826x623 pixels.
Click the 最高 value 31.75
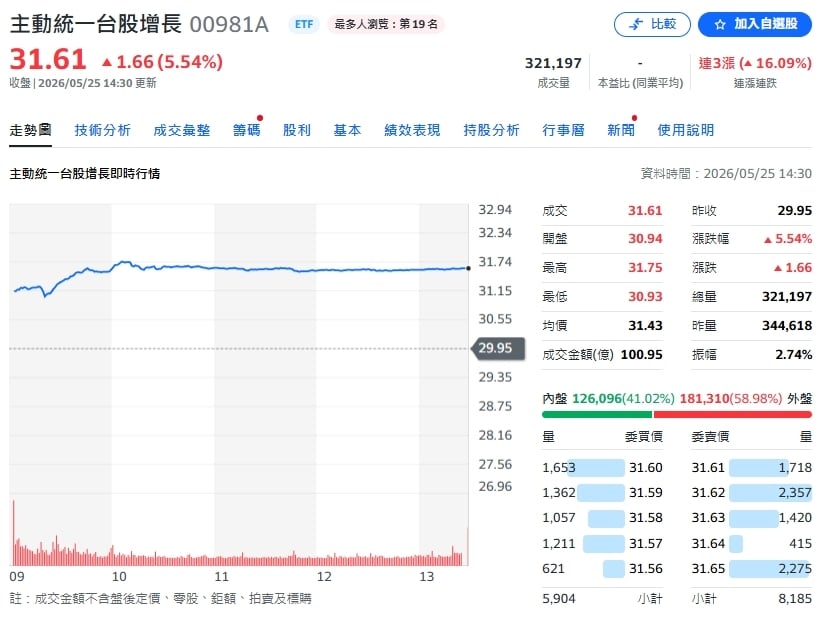click(645, 268)
